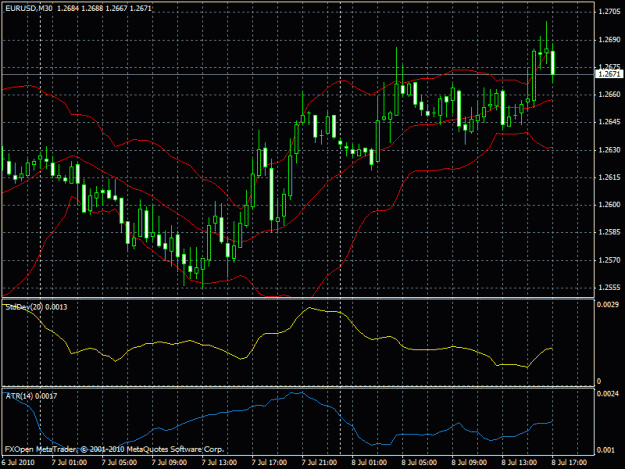Click the ATR scale value 0.0024
Image resolution: width=625 pixels, height=469 pixels.
pyautogui.click(x=607, y=394)
